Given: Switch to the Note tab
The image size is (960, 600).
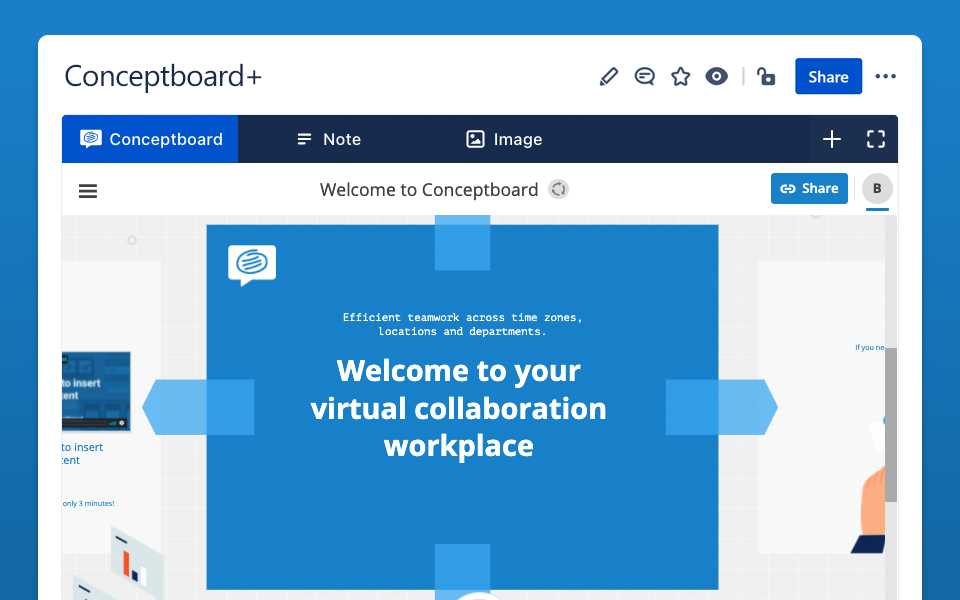Looking at the screenshot, I should (x=329, y=139).
